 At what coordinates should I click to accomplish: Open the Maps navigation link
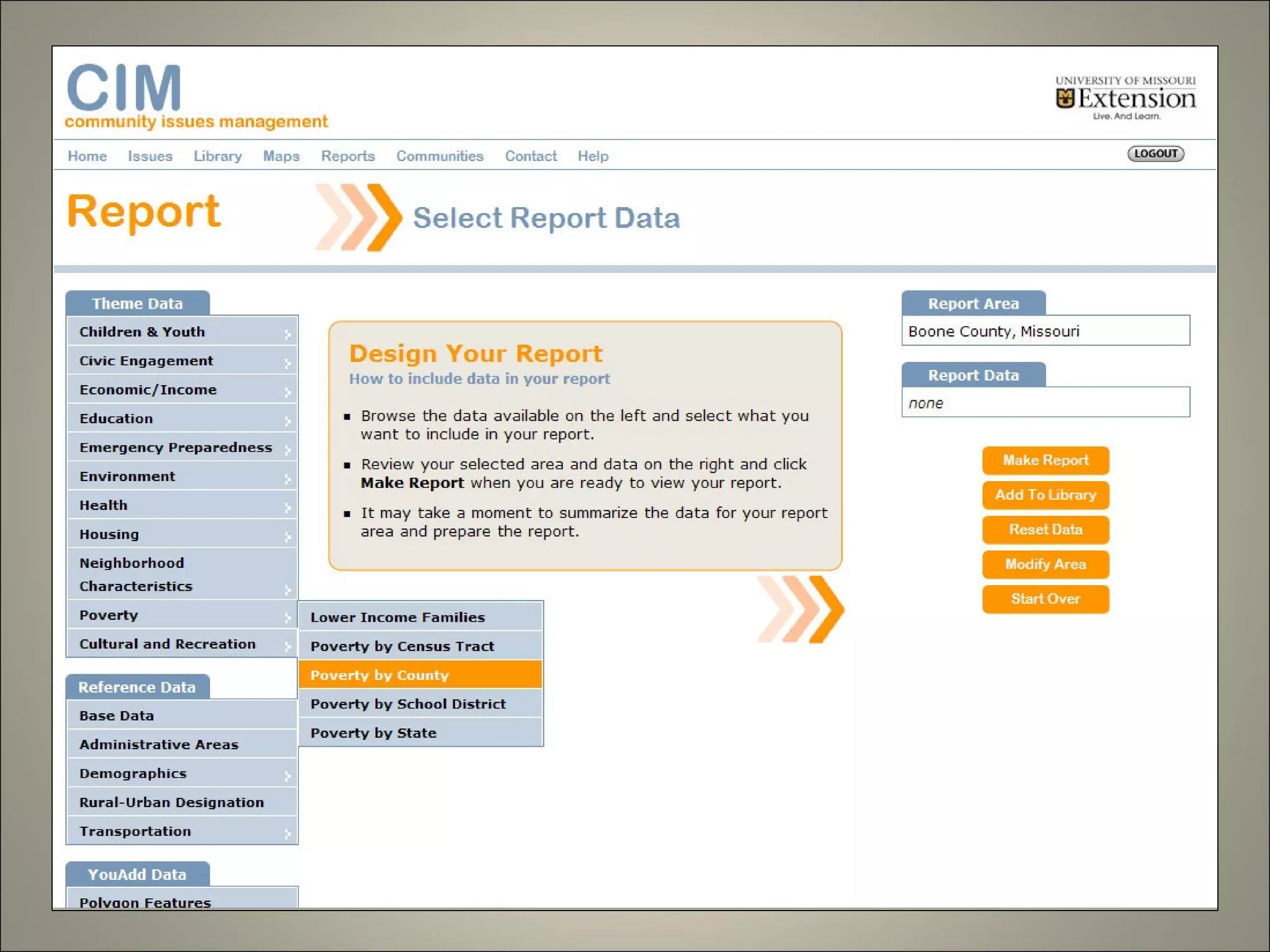tap(281, 156)
